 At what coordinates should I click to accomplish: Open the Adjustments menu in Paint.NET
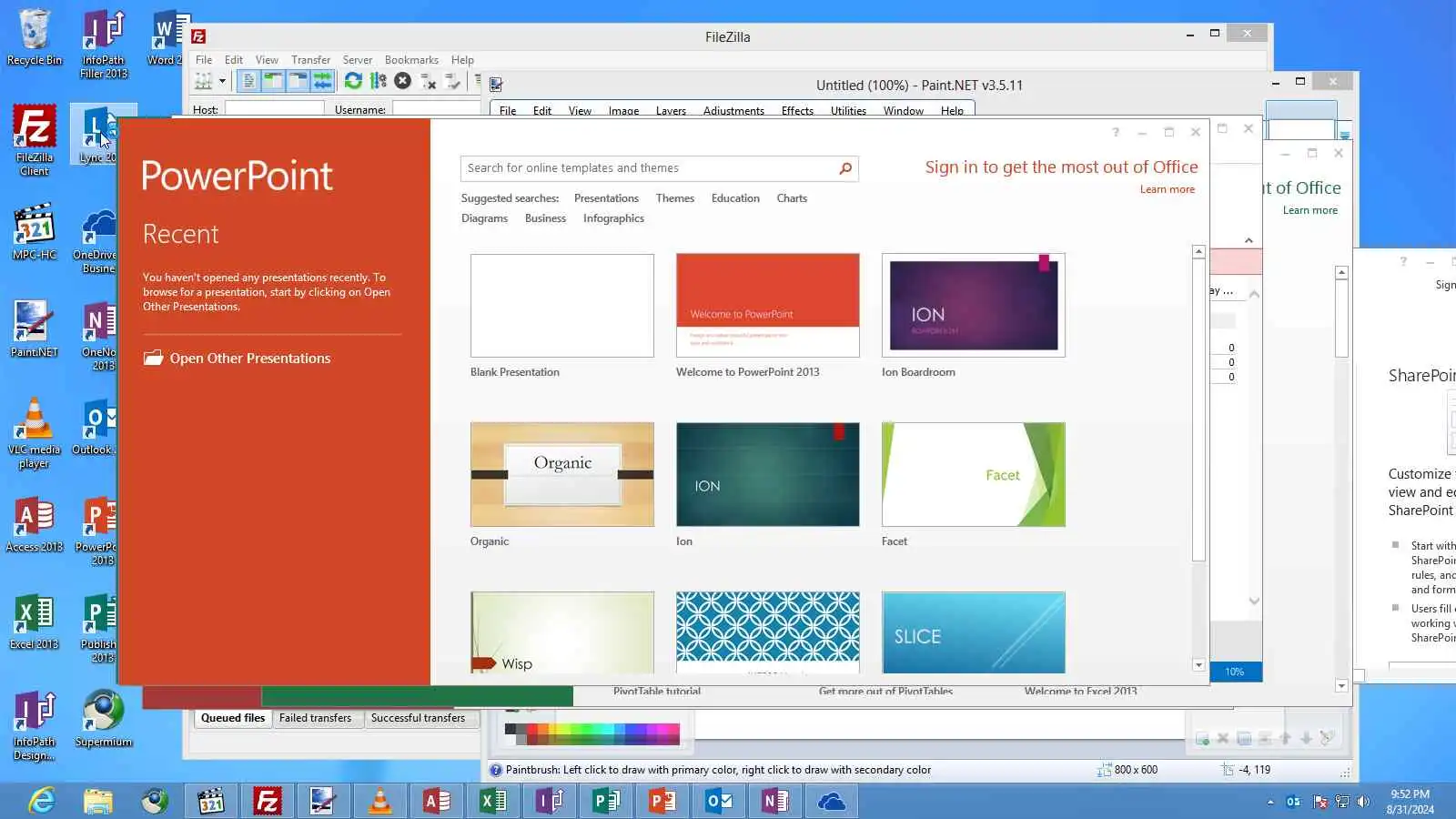[733, 111]
